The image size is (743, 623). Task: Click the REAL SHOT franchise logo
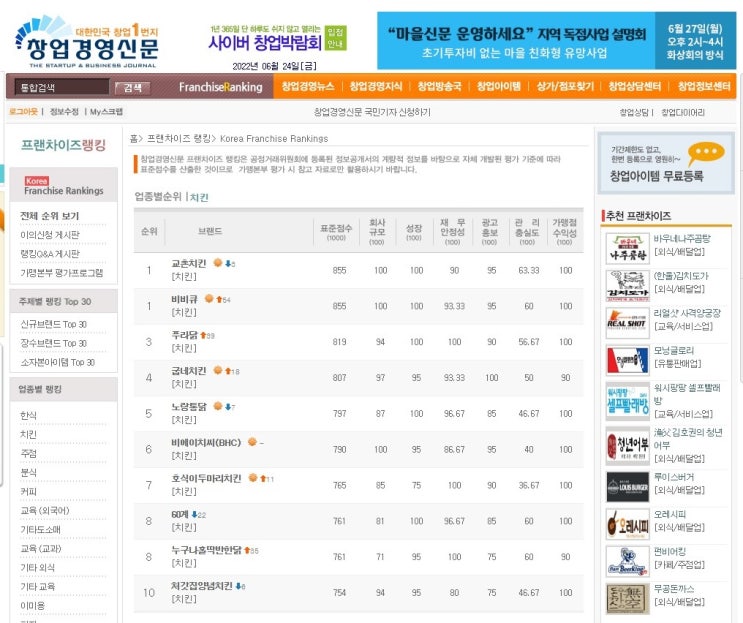point(627,323)
